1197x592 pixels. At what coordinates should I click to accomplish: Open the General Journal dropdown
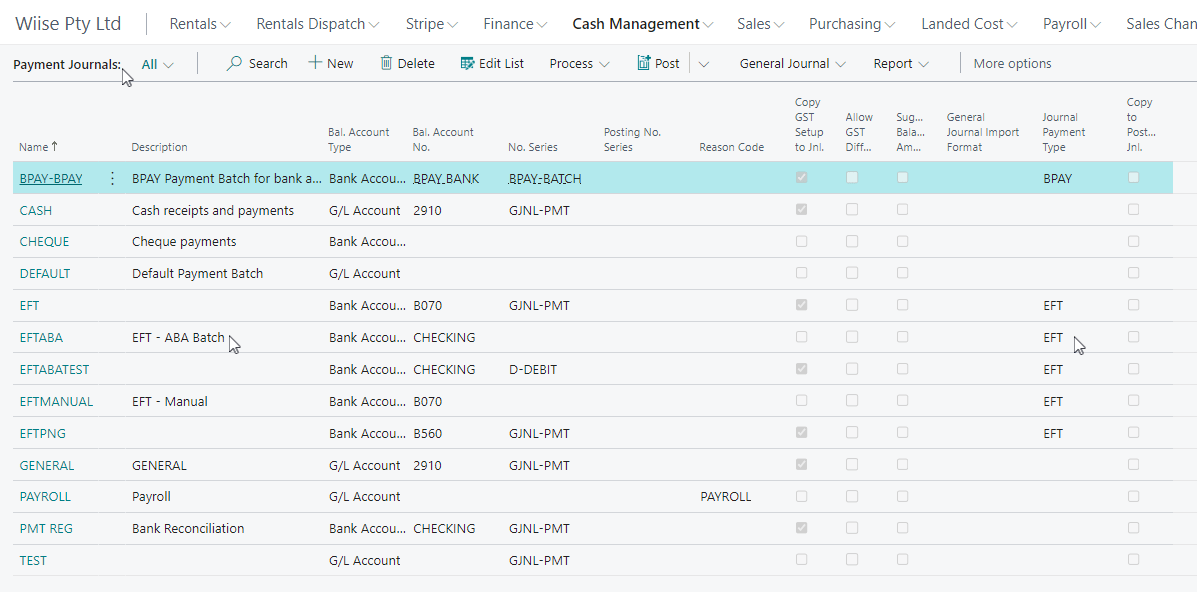tap(793, 62)
